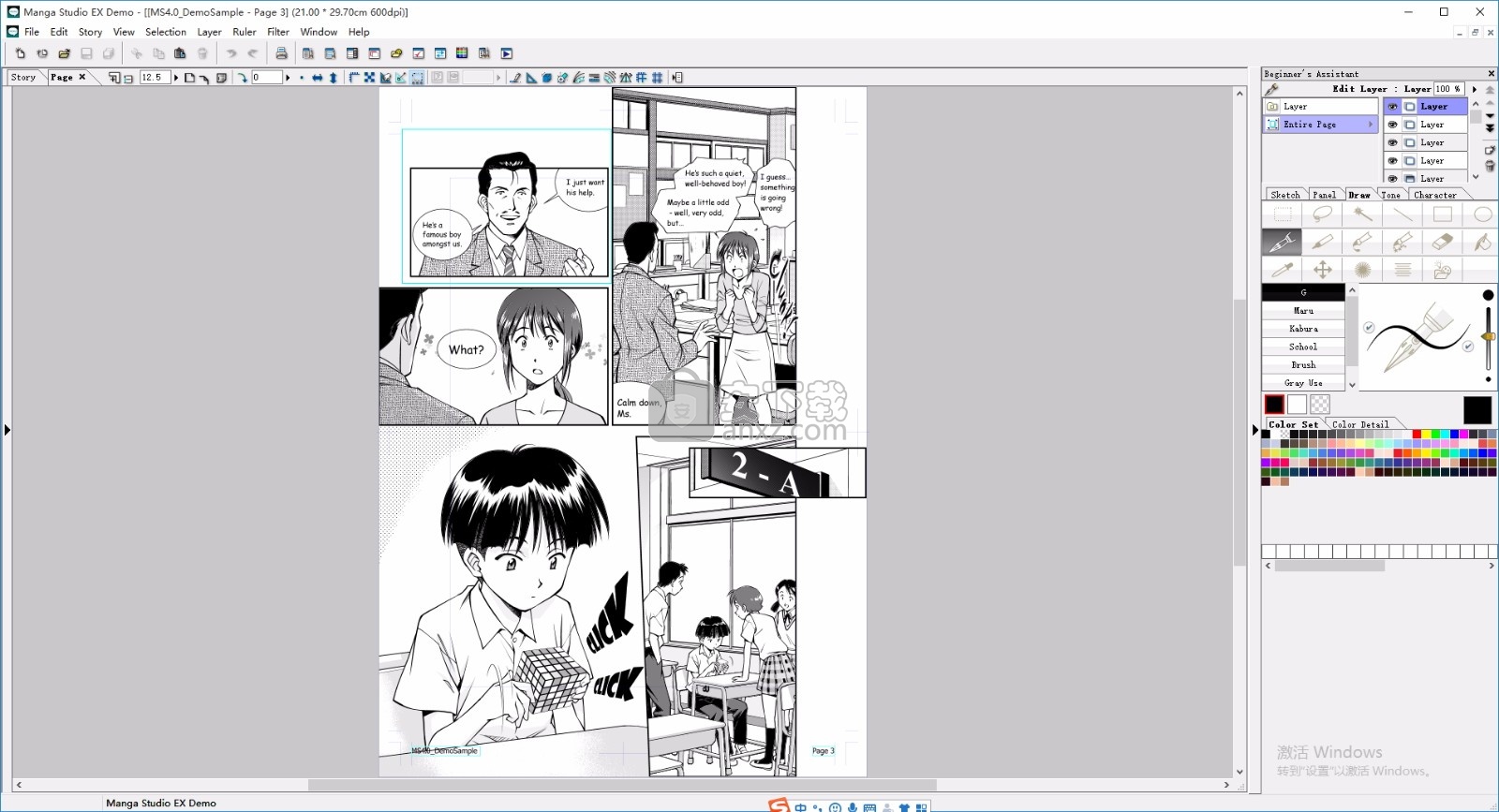This screenshot has height=812, width=1499.
Task: Toggle eye icon of second Layer row
Action: tap(1392, 125)
